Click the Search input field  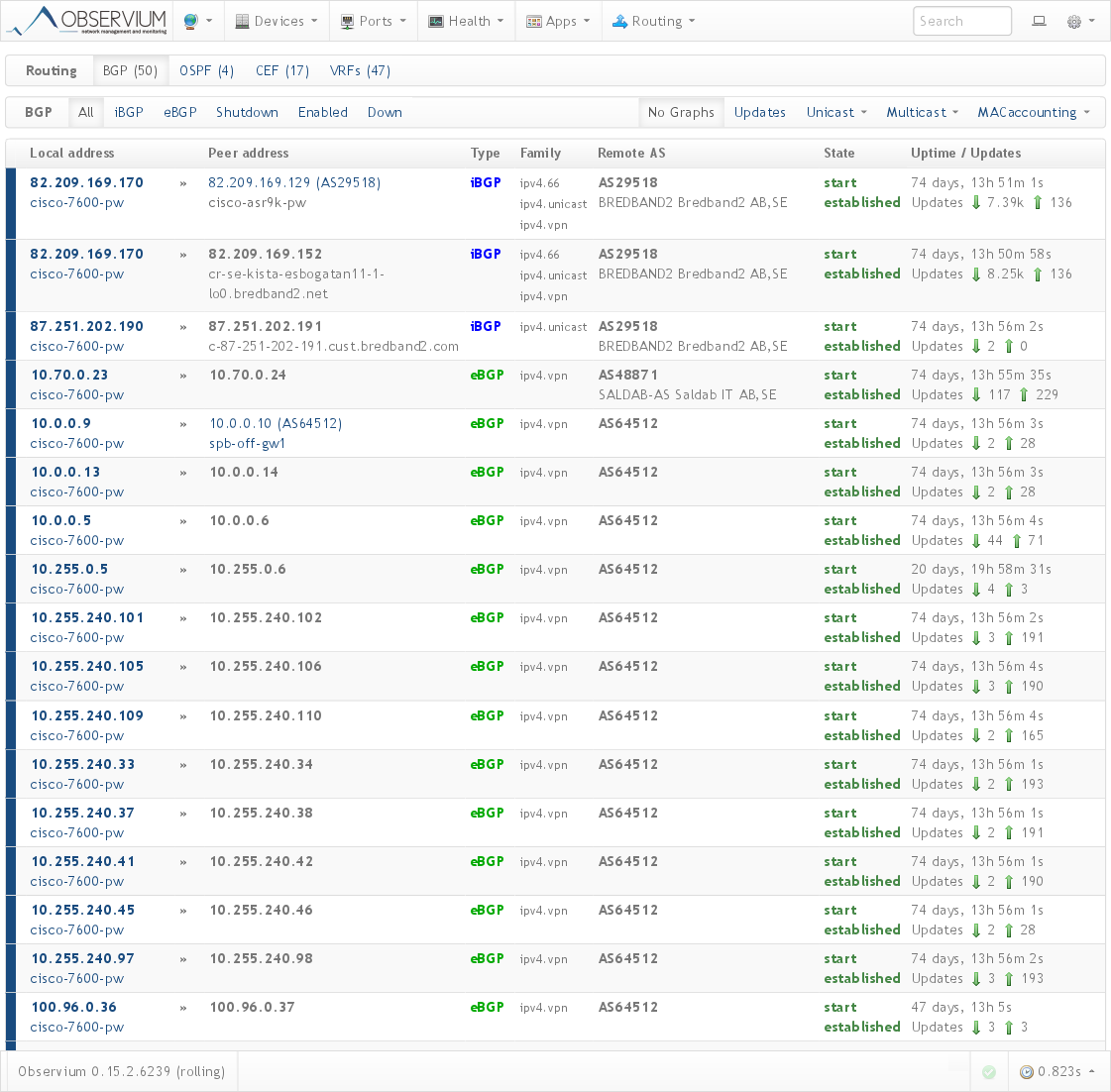pyautogui.click(x=961, y=21)
